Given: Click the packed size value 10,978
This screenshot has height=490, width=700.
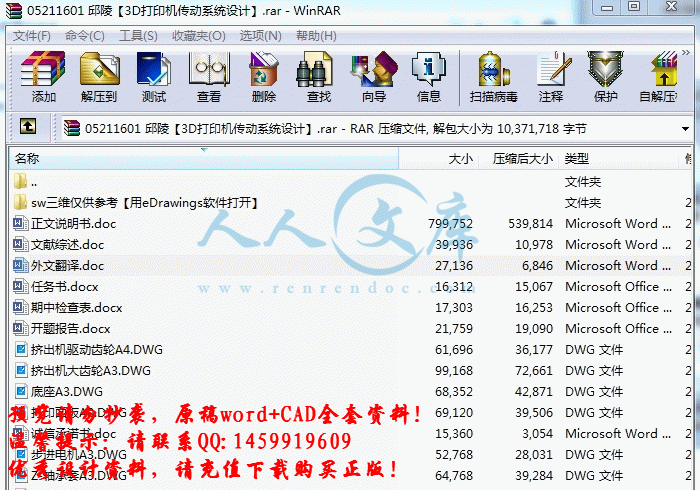Looking at the screenshot, I should 534,245.
